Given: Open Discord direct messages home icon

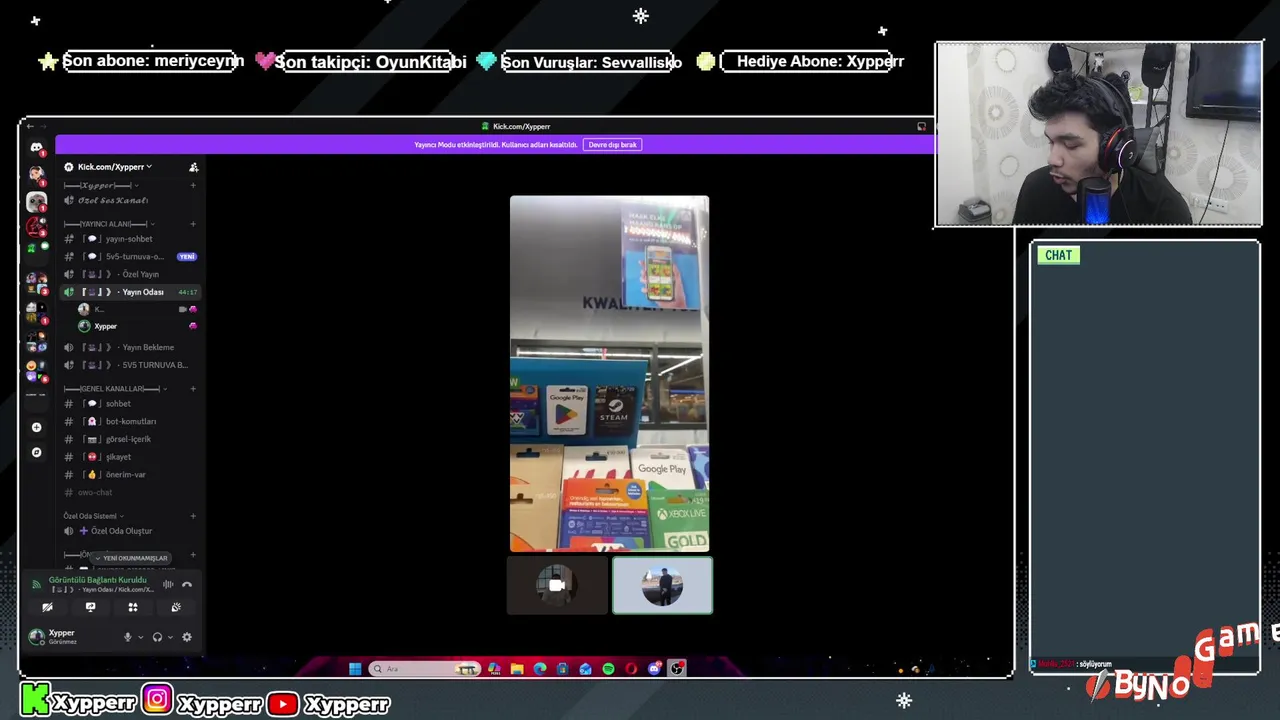Looking at the screenshot, I should [36, 148].
